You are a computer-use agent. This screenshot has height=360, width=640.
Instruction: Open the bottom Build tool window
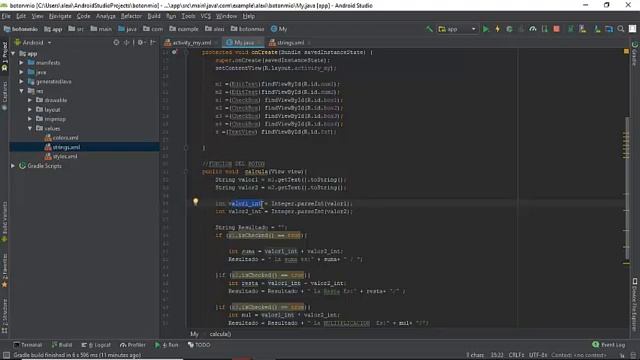pos(62,345)
